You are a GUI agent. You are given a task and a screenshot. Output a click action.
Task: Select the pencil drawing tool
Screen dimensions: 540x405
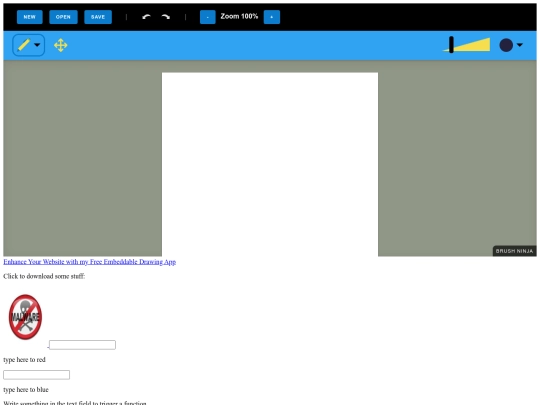24,45
